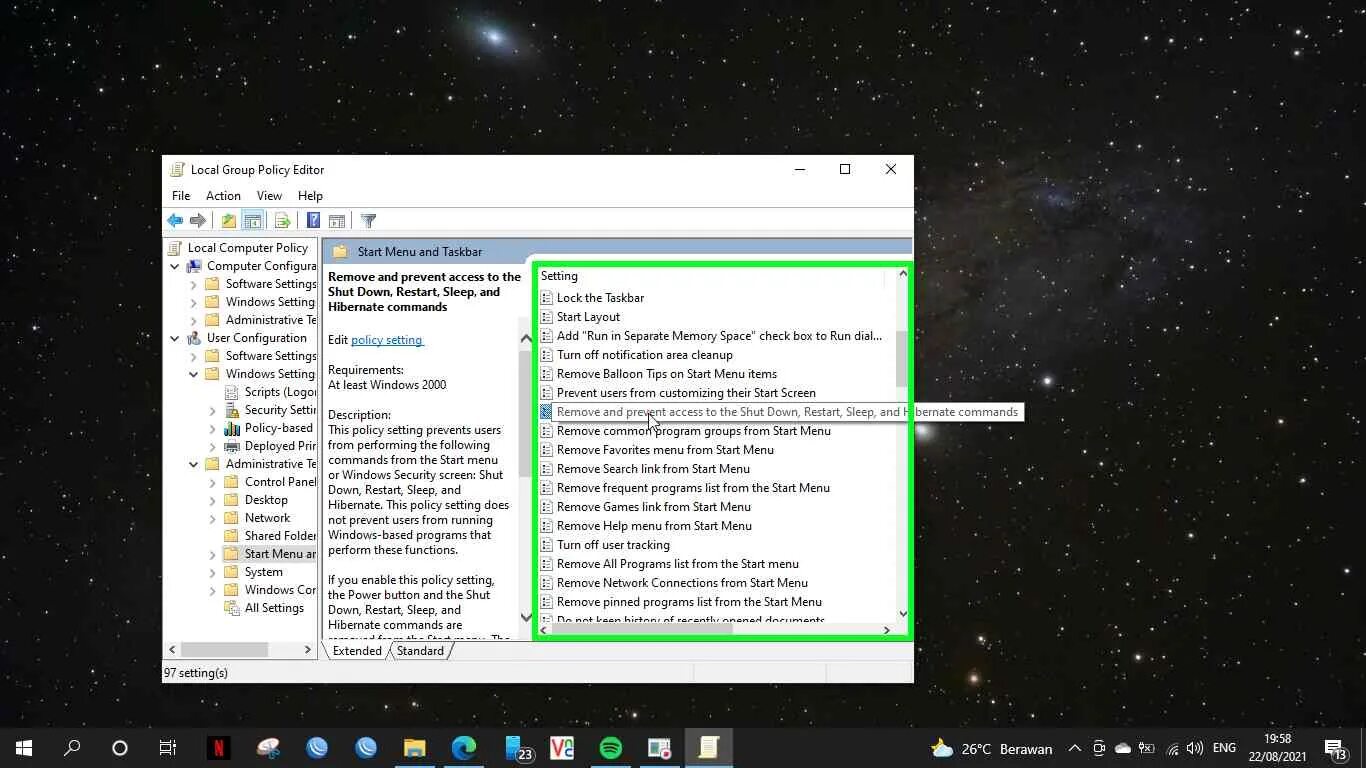Expand the Security Settings node
Image resolution: width=1366 pixels, height=768 pixels.
click(x=212, y=410)
